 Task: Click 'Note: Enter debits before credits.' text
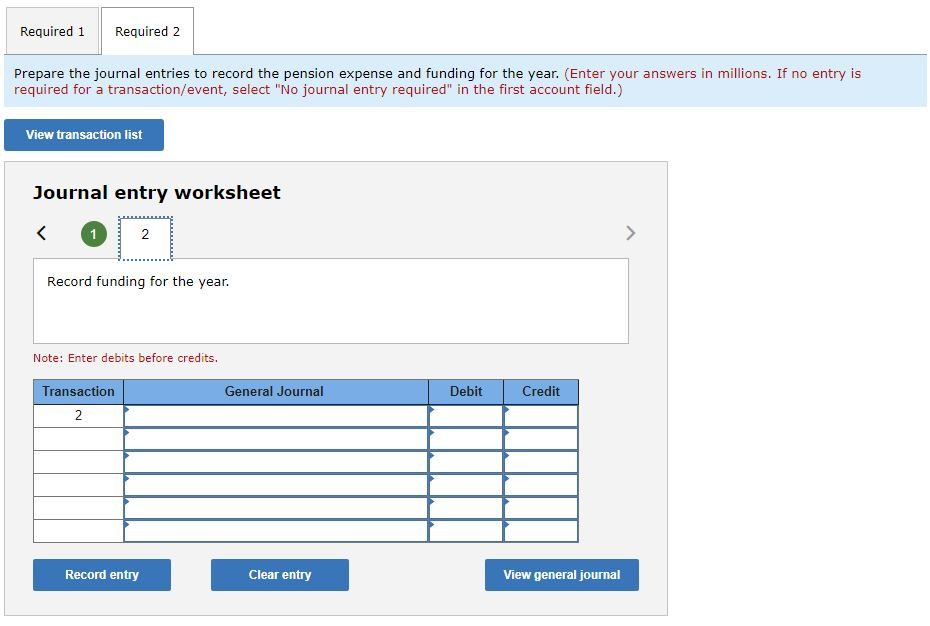pyautogui.click(x=125, y=358)
